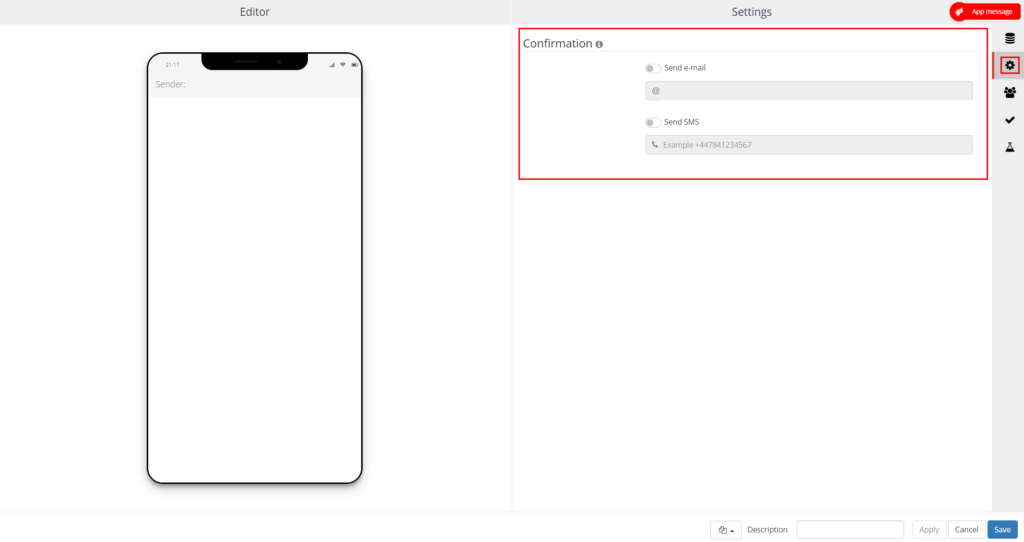
Task: Open the flask test sidebar icon
Action: (x=1010, y=148)
